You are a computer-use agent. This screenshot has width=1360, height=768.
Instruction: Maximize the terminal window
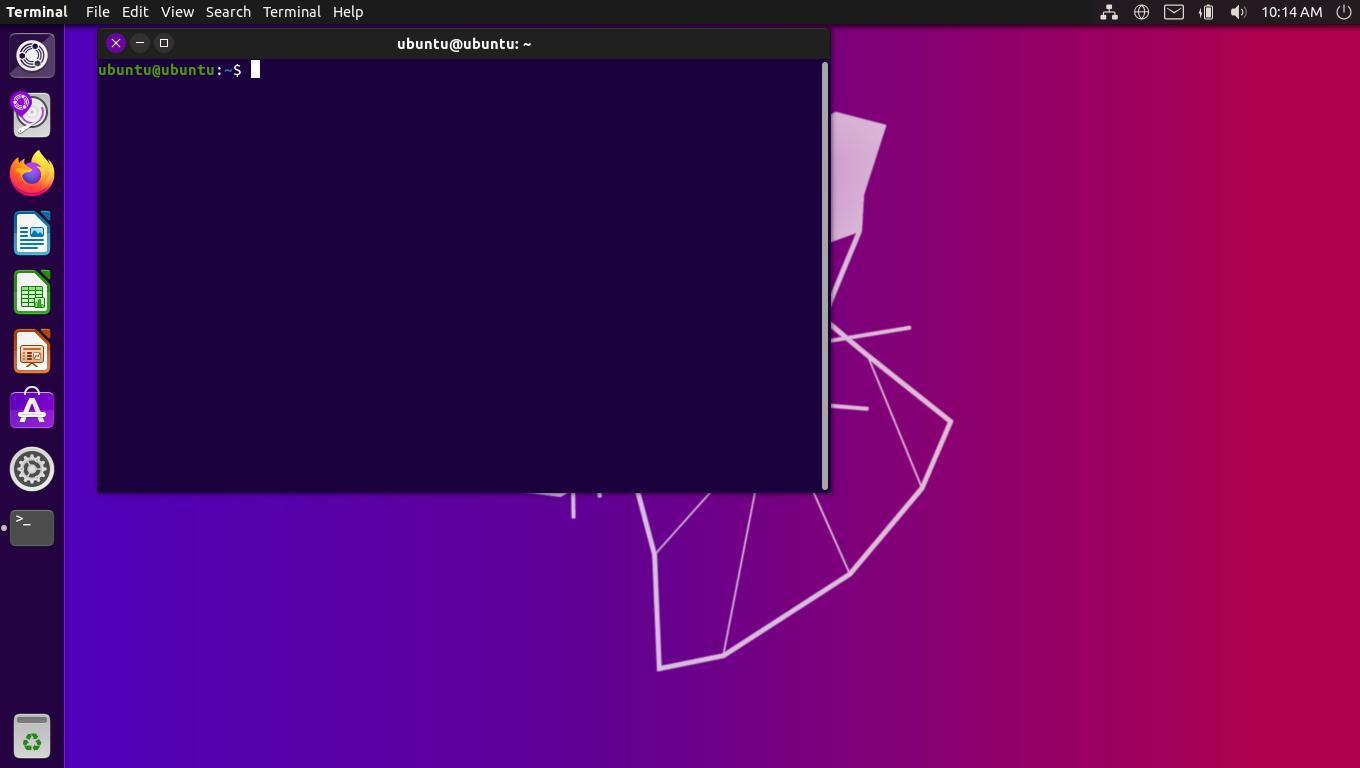tap(164, 43)
